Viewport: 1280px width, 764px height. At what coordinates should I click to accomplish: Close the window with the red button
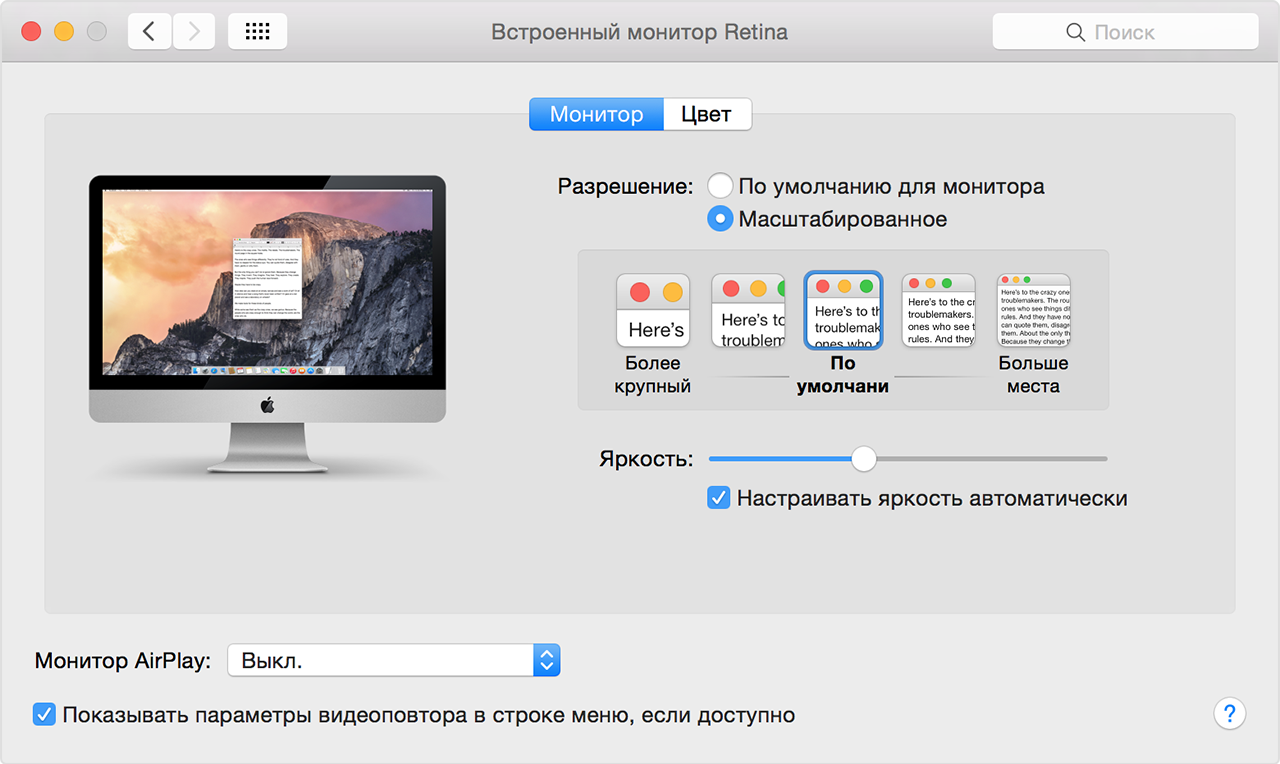click(31, 31)
